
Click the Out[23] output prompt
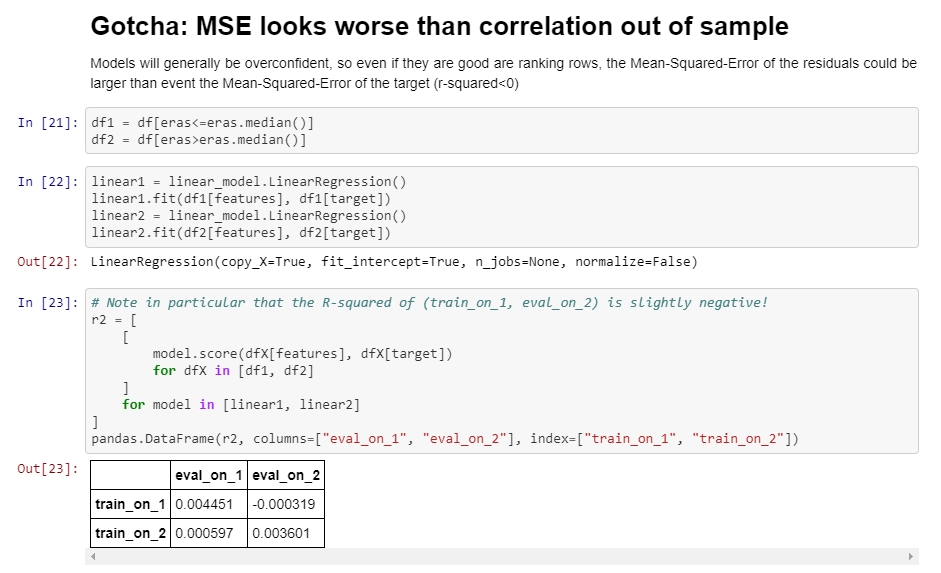[x=48, y=469]
